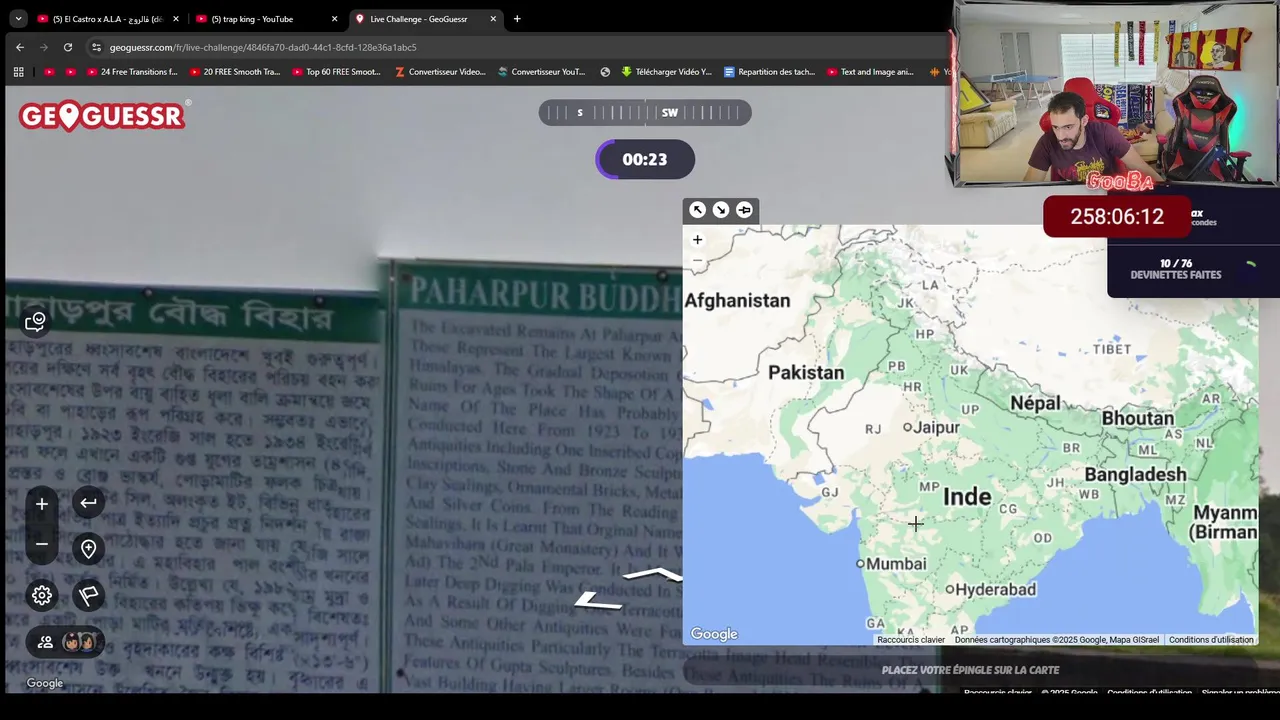The height and width of the screenshot is (720, 1280).
Task: Move forward using the street view arrow
Action: [x=655, y=574]
